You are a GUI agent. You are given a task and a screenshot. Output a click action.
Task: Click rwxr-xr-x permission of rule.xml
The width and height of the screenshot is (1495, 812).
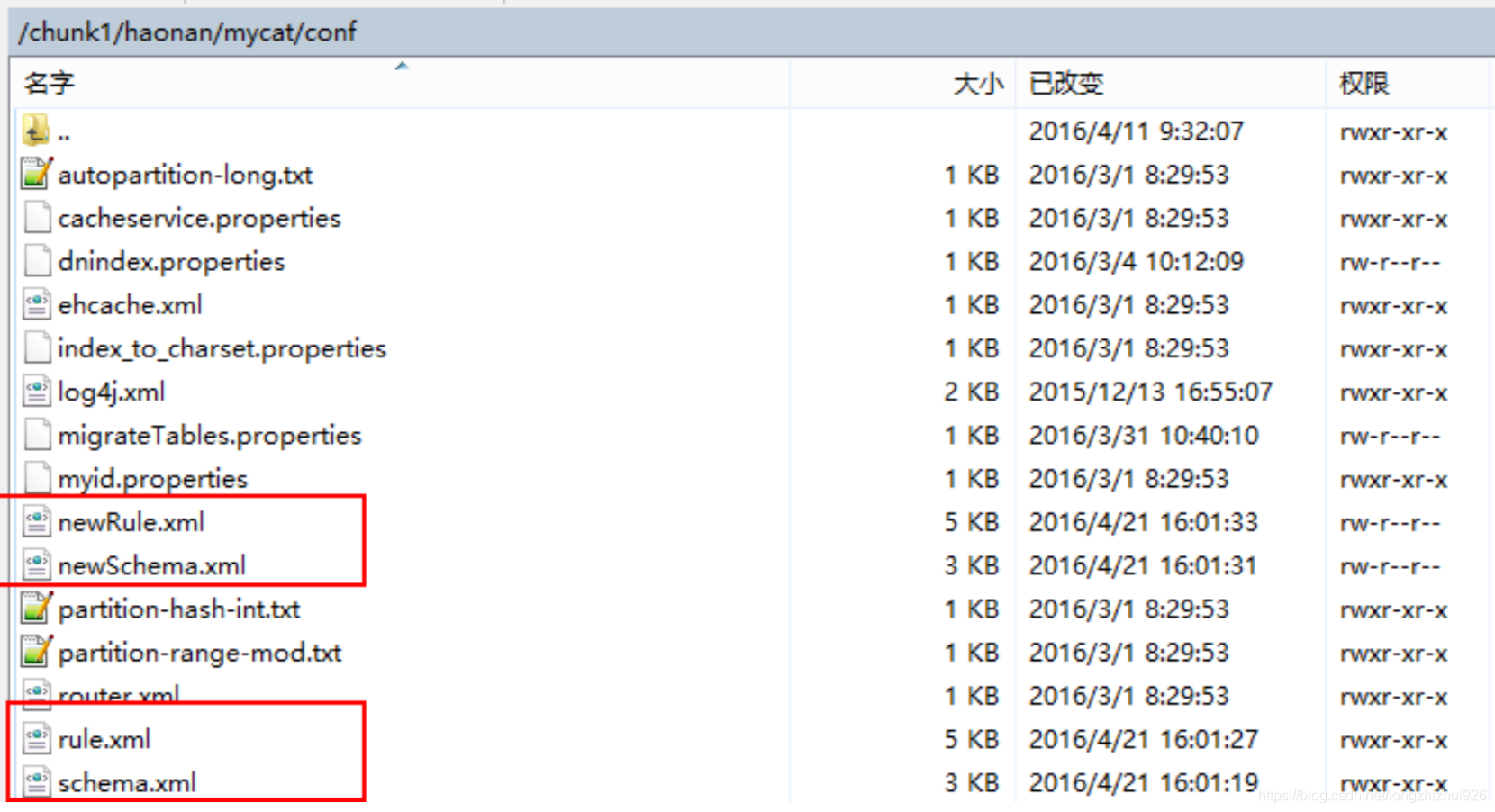(1394, 740)
